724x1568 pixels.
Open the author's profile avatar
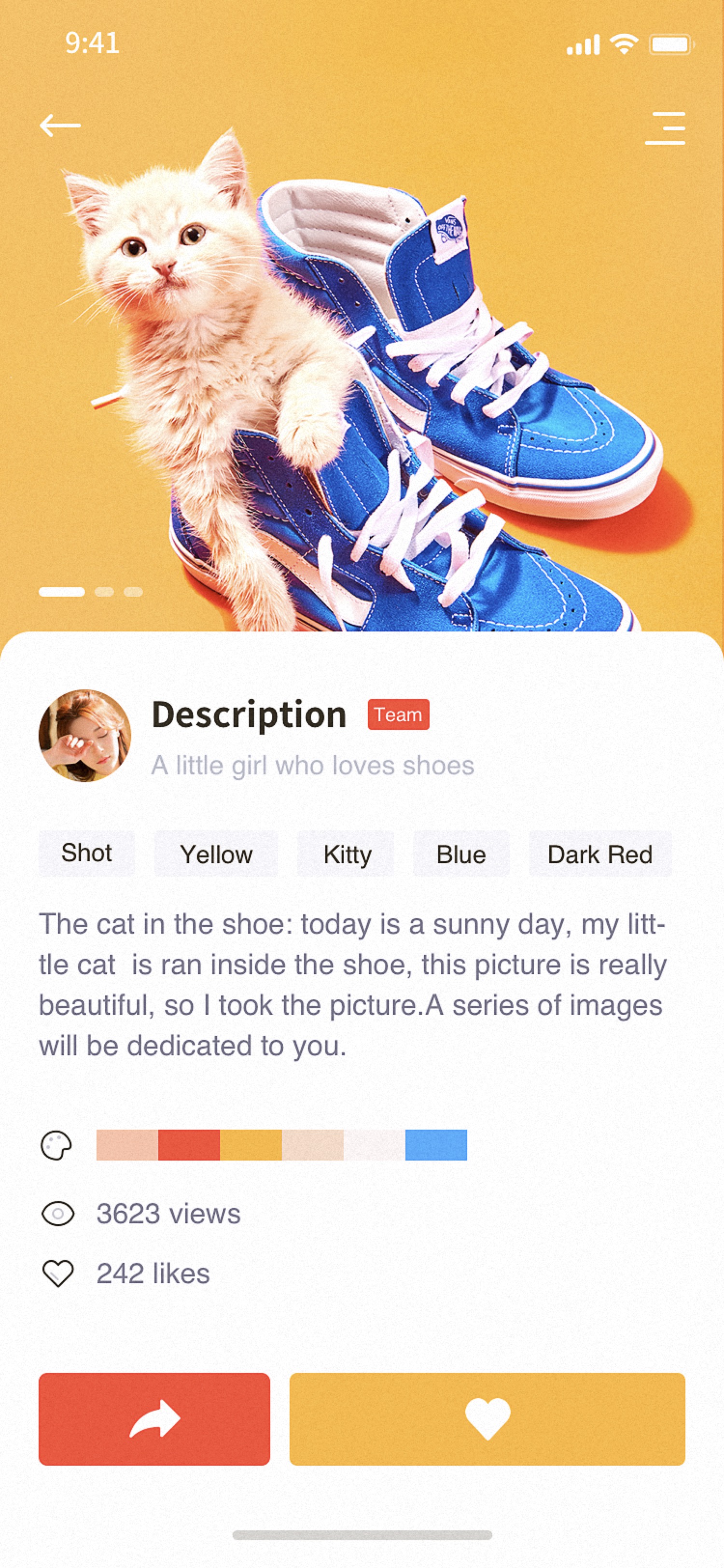tap(84, 735)
